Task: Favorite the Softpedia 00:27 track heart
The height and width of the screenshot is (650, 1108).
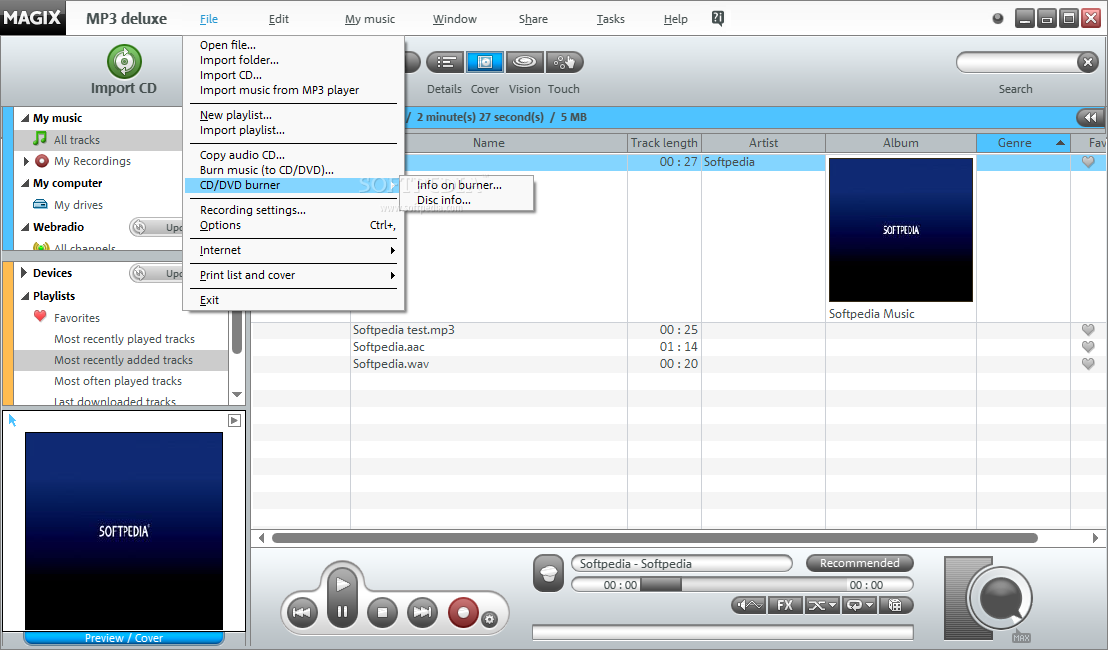Action: 1088,162
